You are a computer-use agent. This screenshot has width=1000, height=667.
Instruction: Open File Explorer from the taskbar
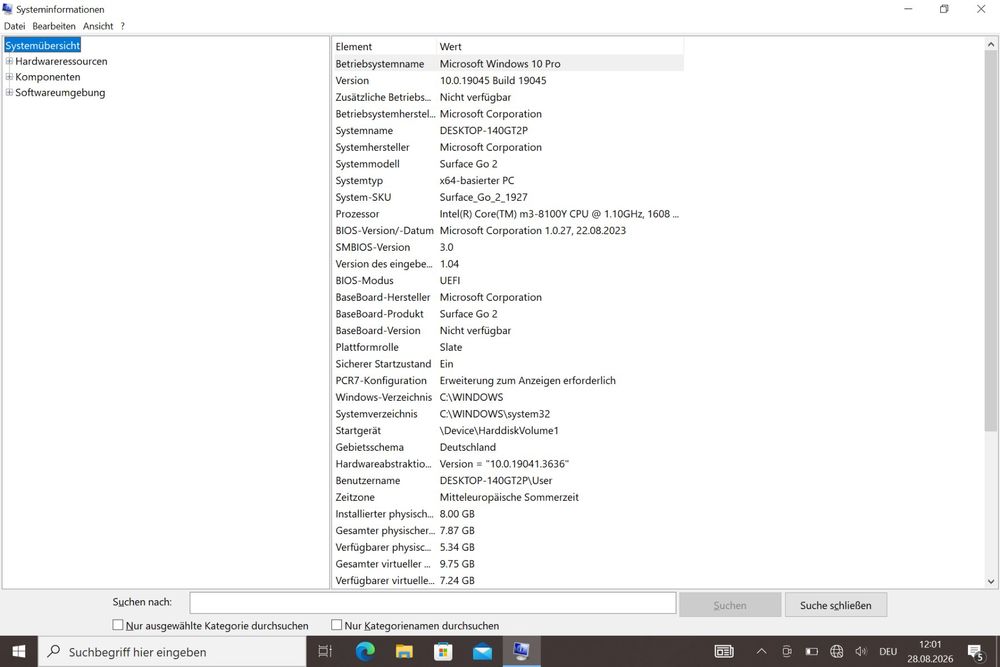(x=404, y=651)
